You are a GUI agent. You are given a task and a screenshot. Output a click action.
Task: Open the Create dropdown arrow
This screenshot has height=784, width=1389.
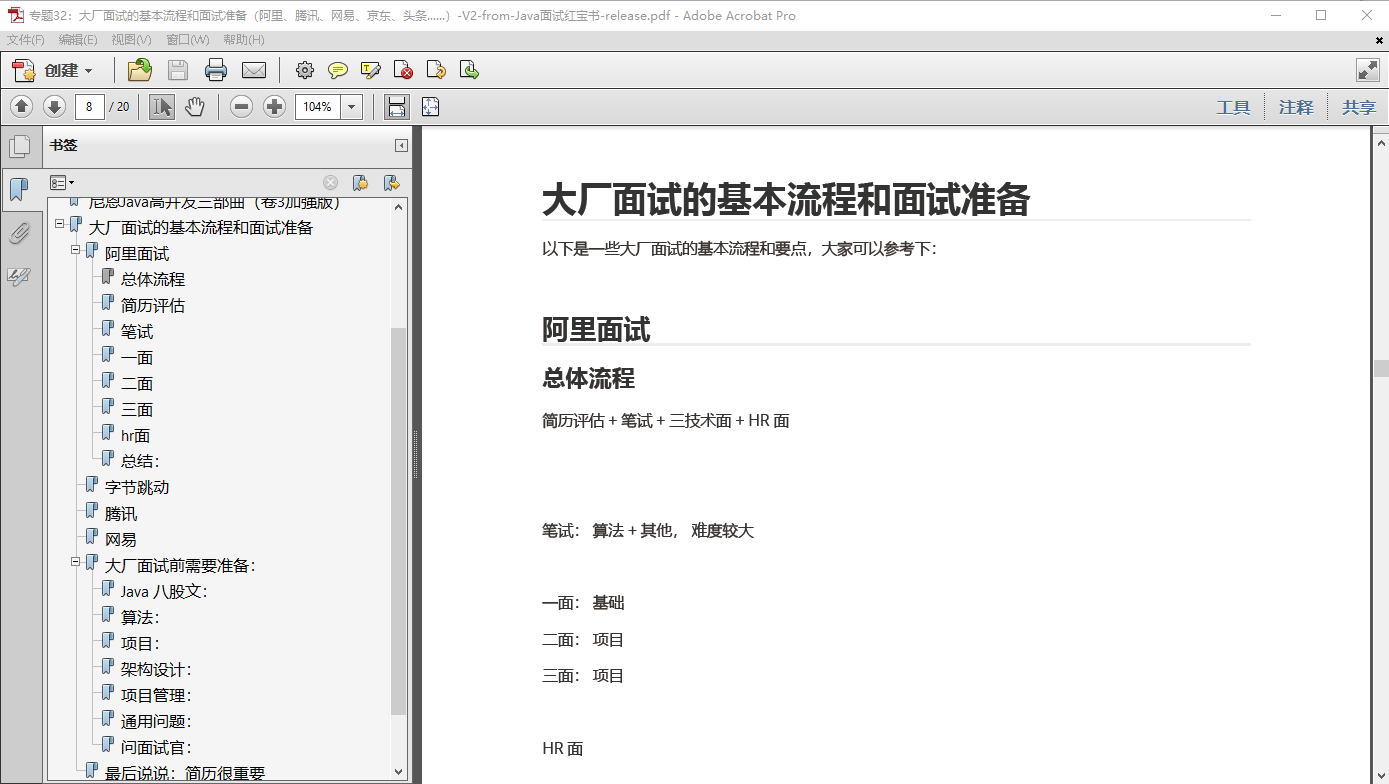pos(88,71)
